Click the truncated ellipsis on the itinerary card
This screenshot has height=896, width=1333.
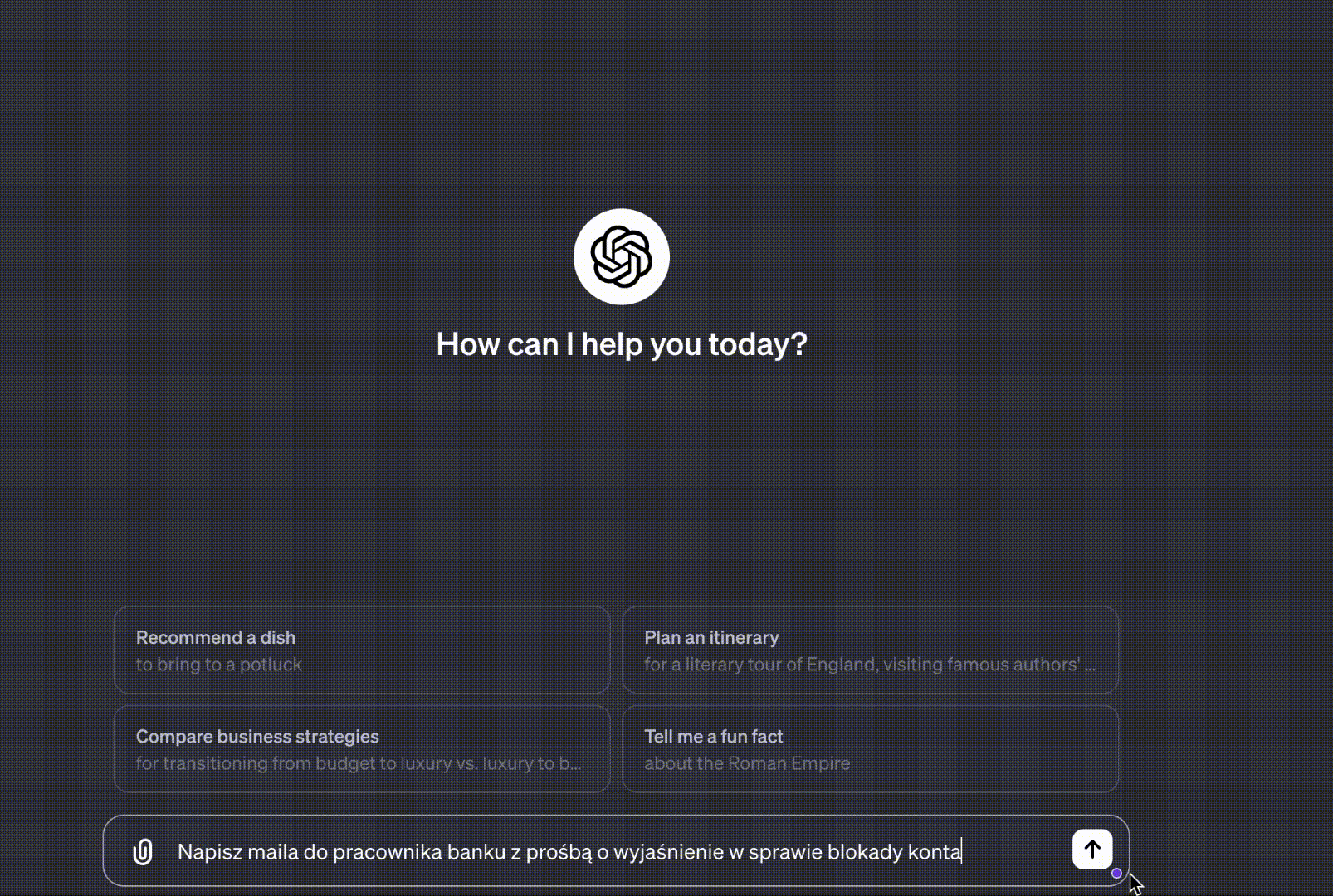pyautogui.click(x=1090, y=666)
